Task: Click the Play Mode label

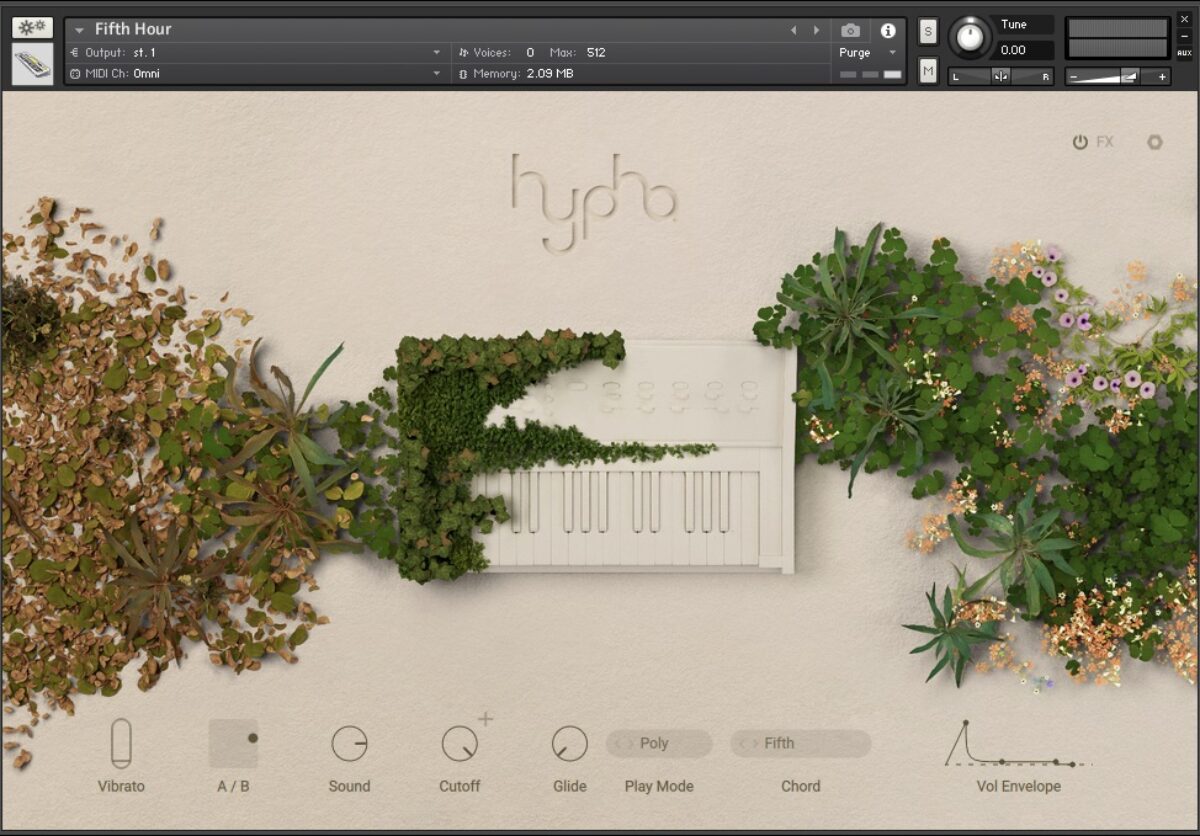Action: (659, 786)
